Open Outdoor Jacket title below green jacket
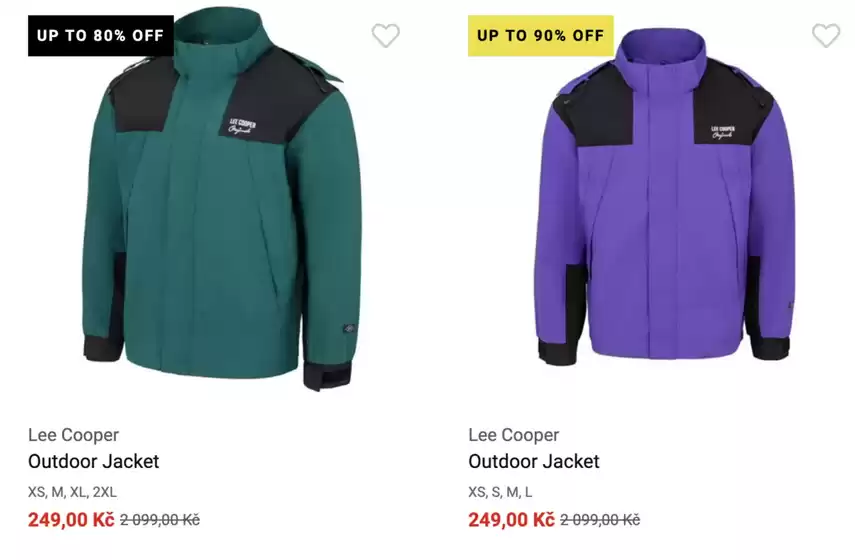Screen dimensions: 855x560 93,461
